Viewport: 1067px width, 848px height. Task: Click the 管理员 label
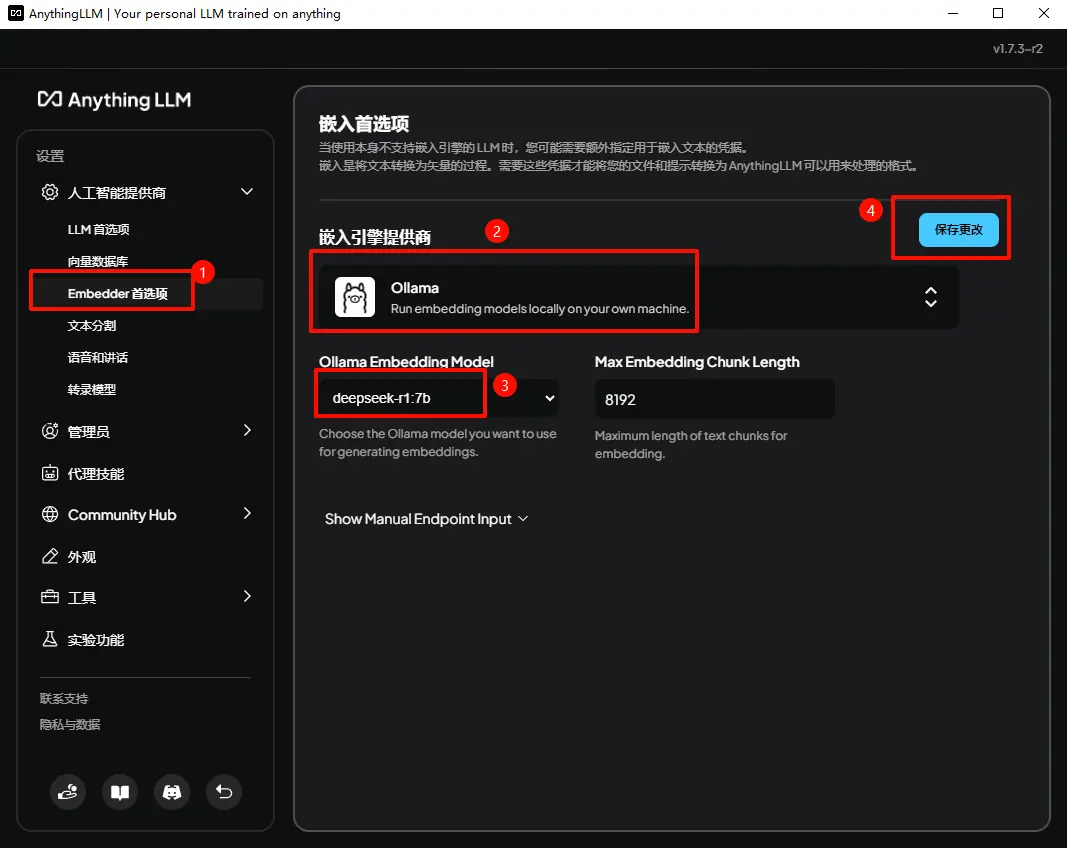(x=88, y=431)
